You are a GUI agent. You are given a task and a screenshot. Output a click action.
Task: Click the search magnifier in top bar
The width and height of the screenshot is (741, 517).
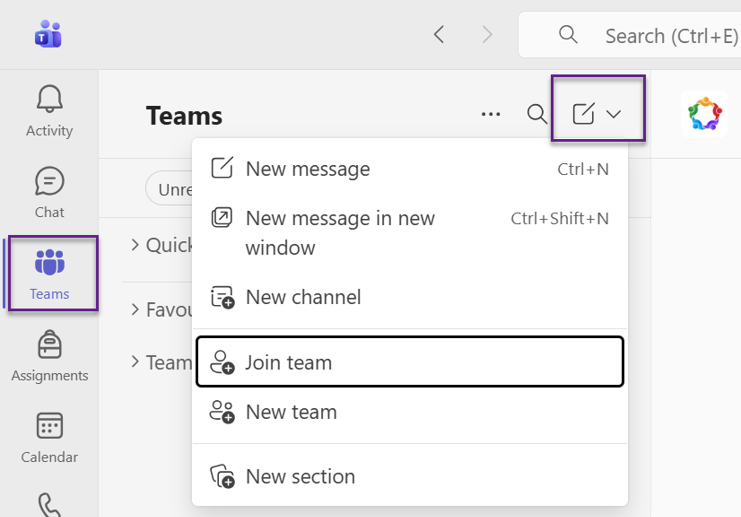coord(568,34)
